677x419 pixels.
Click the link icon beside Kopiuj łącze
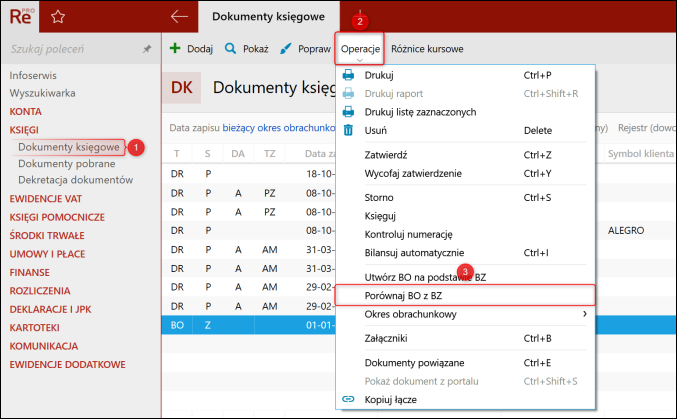[348, 399]
